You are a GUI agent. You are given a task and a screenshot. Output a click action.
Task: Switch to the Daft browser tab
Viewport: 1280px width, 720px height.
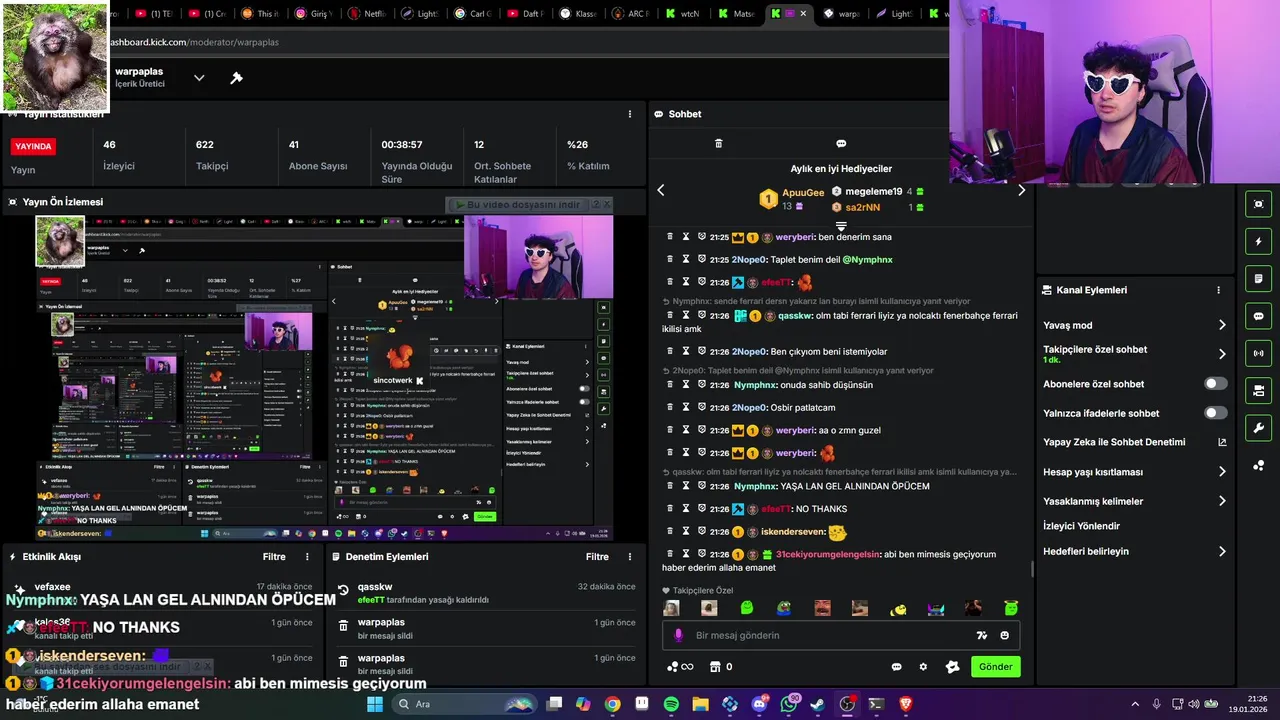click(x=525, y=14)
